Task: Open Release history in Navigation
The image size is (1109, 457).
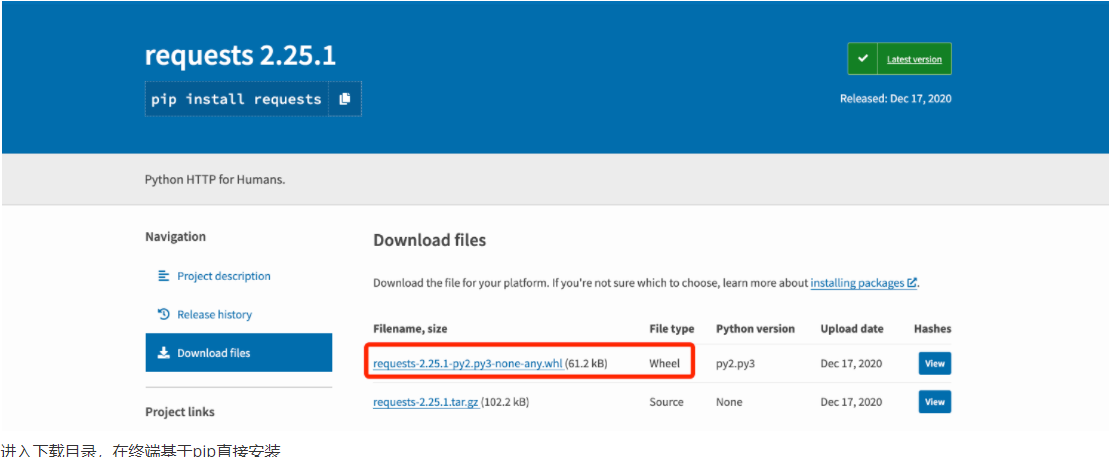Action: 214,314
